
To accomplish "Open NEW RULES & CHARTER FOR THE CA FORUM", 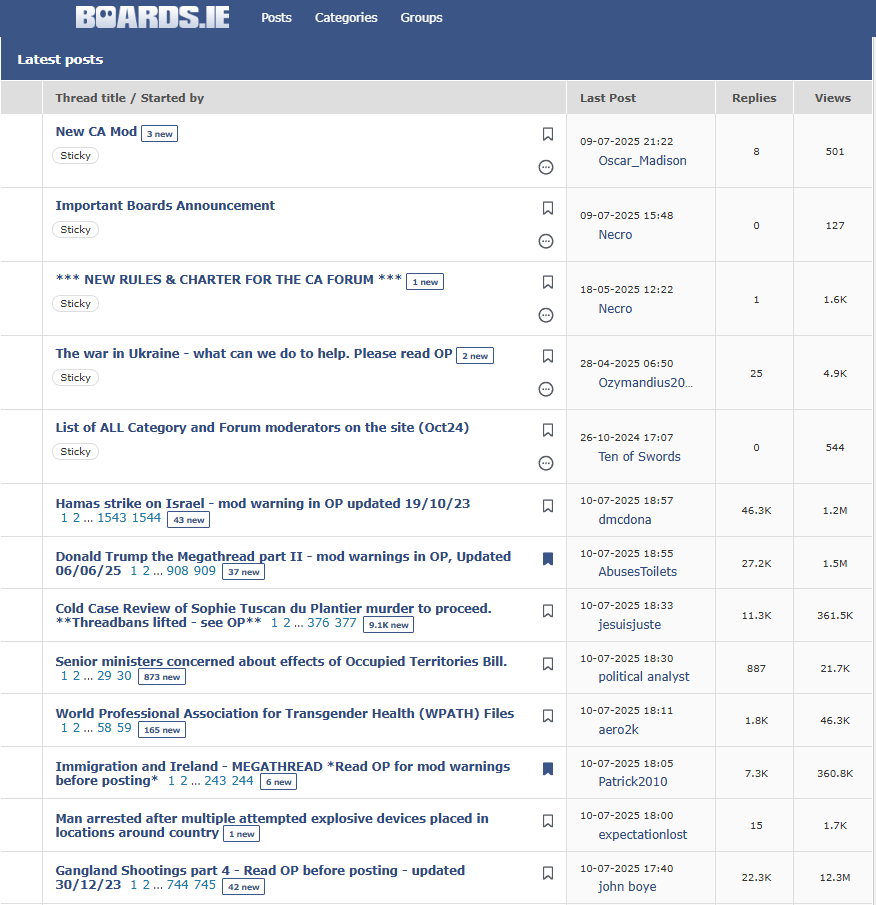I will point(229,279).
